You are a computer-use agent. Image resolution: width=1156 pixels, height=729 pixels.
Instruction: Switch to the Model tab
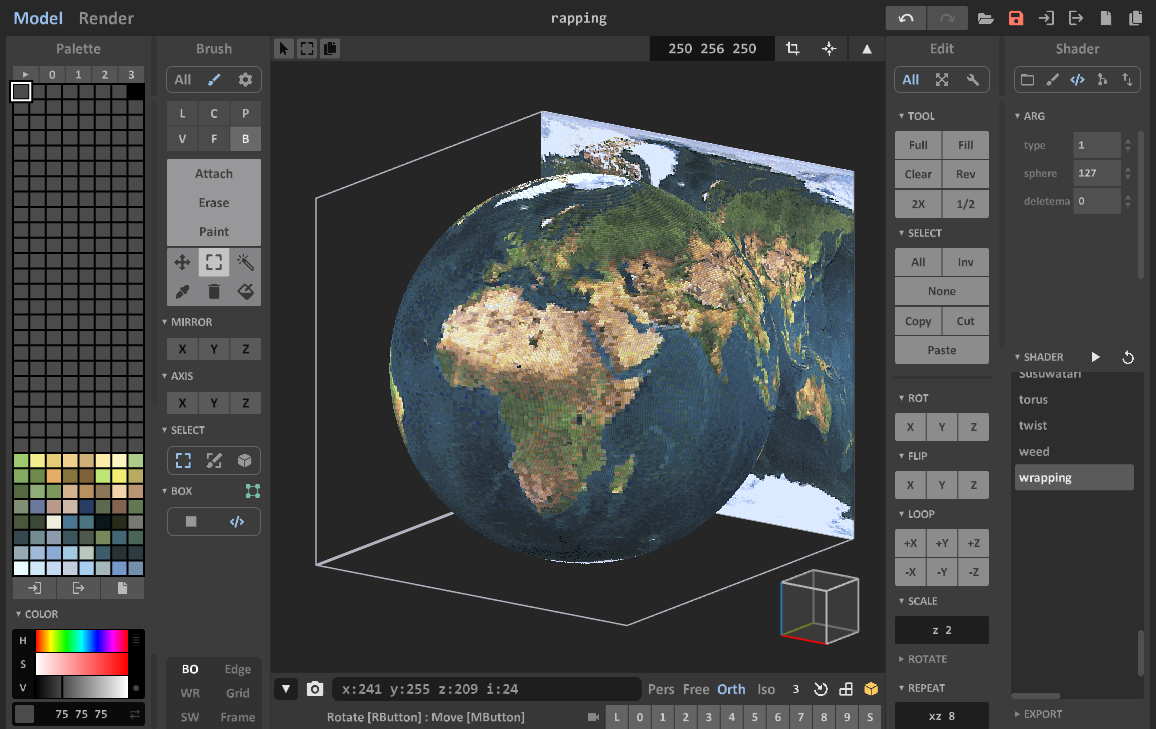click(x=38, y=18)
